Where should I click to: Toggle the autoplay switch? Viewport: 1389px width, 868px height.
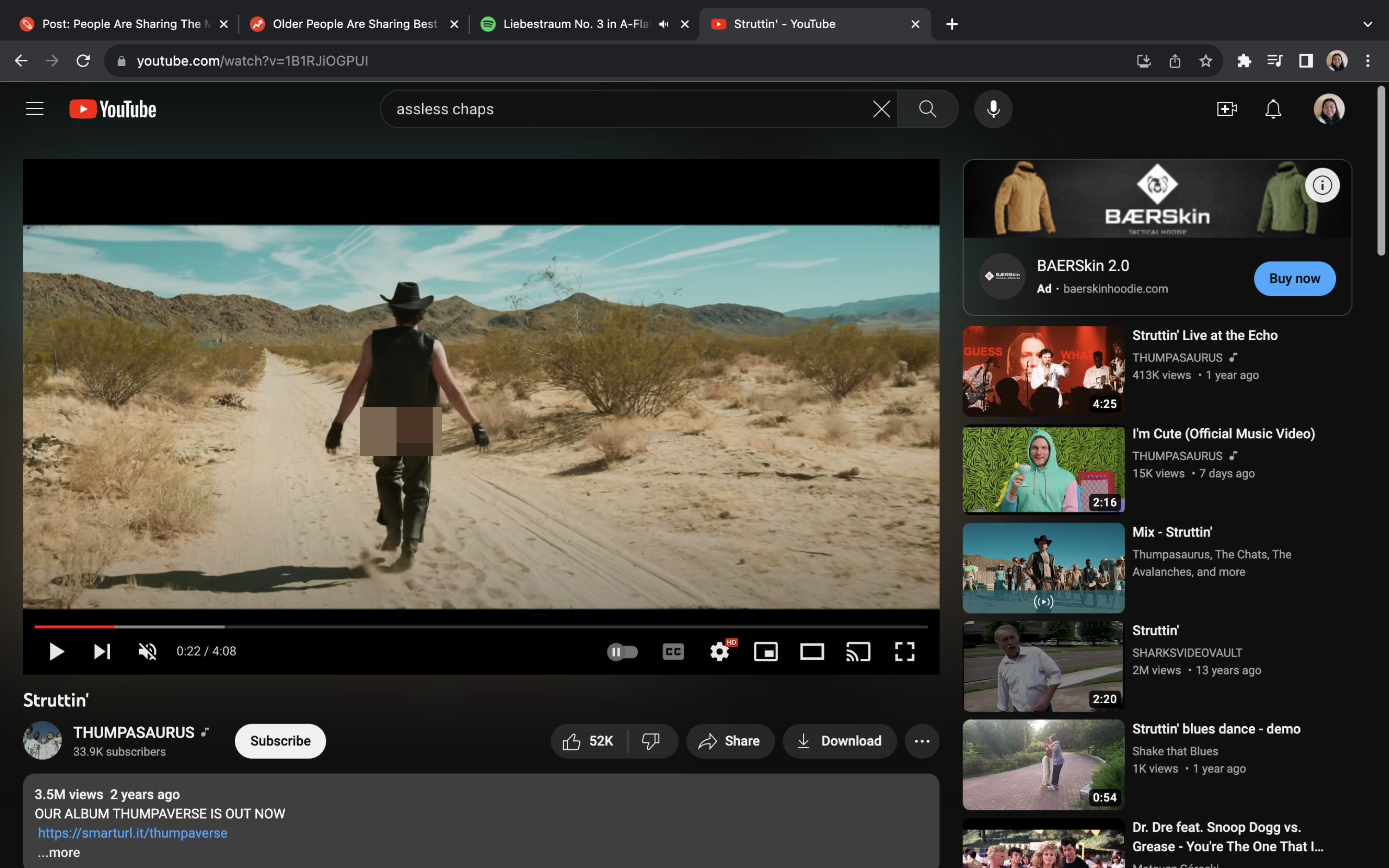pos(623,651)
